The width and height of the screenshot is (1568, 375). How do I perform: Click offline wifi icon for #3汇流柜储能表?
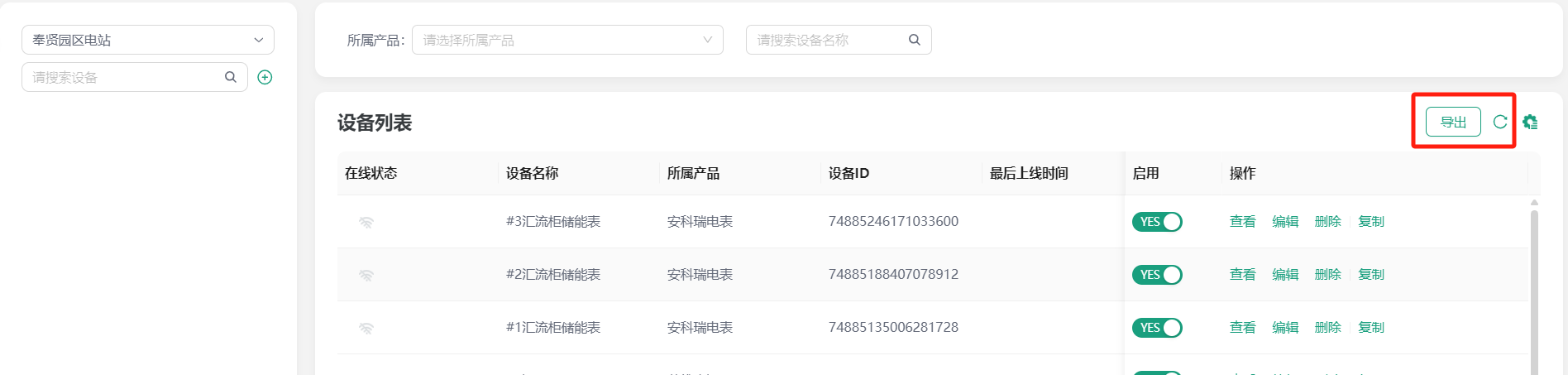coord(366,222)
